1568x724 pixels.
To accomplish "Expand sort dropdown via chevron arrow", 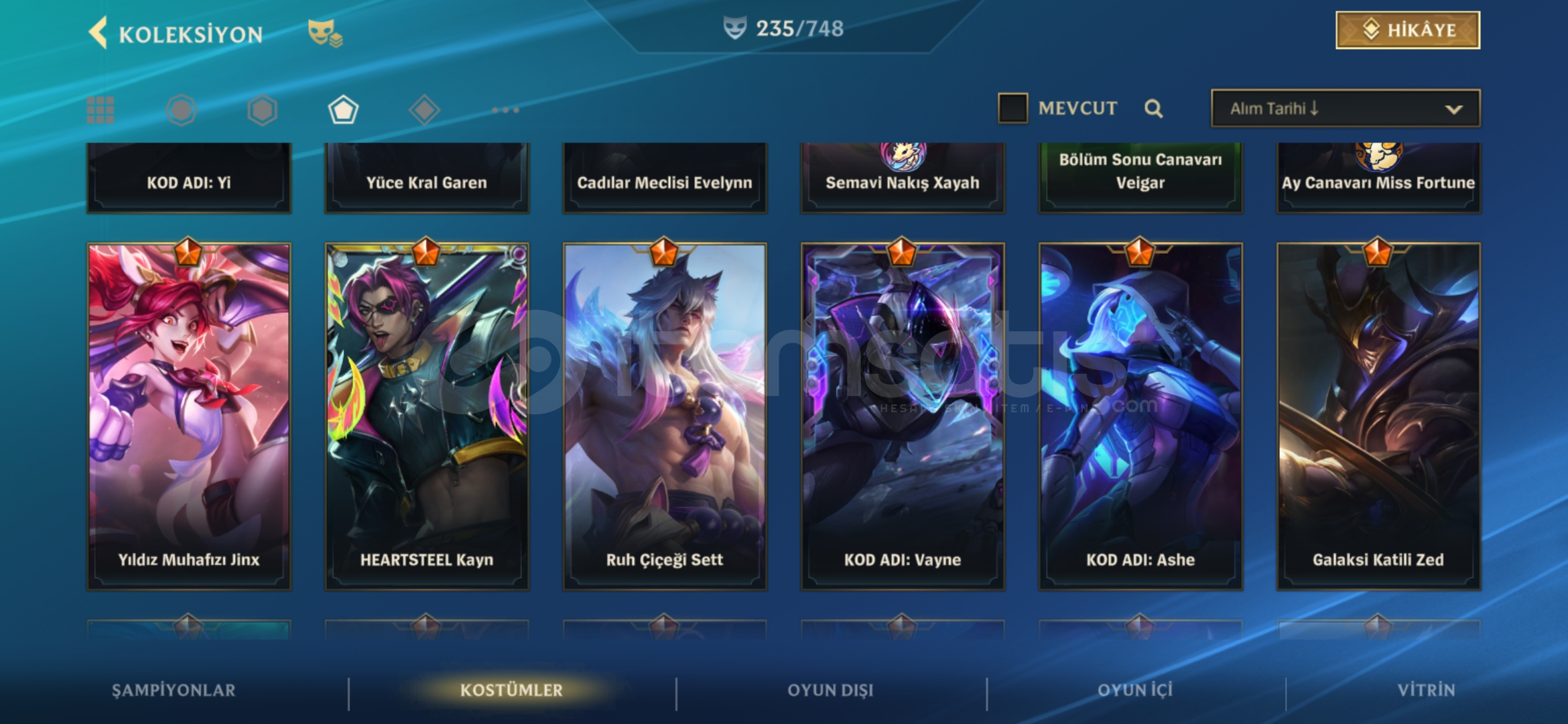I will 1453,109.
